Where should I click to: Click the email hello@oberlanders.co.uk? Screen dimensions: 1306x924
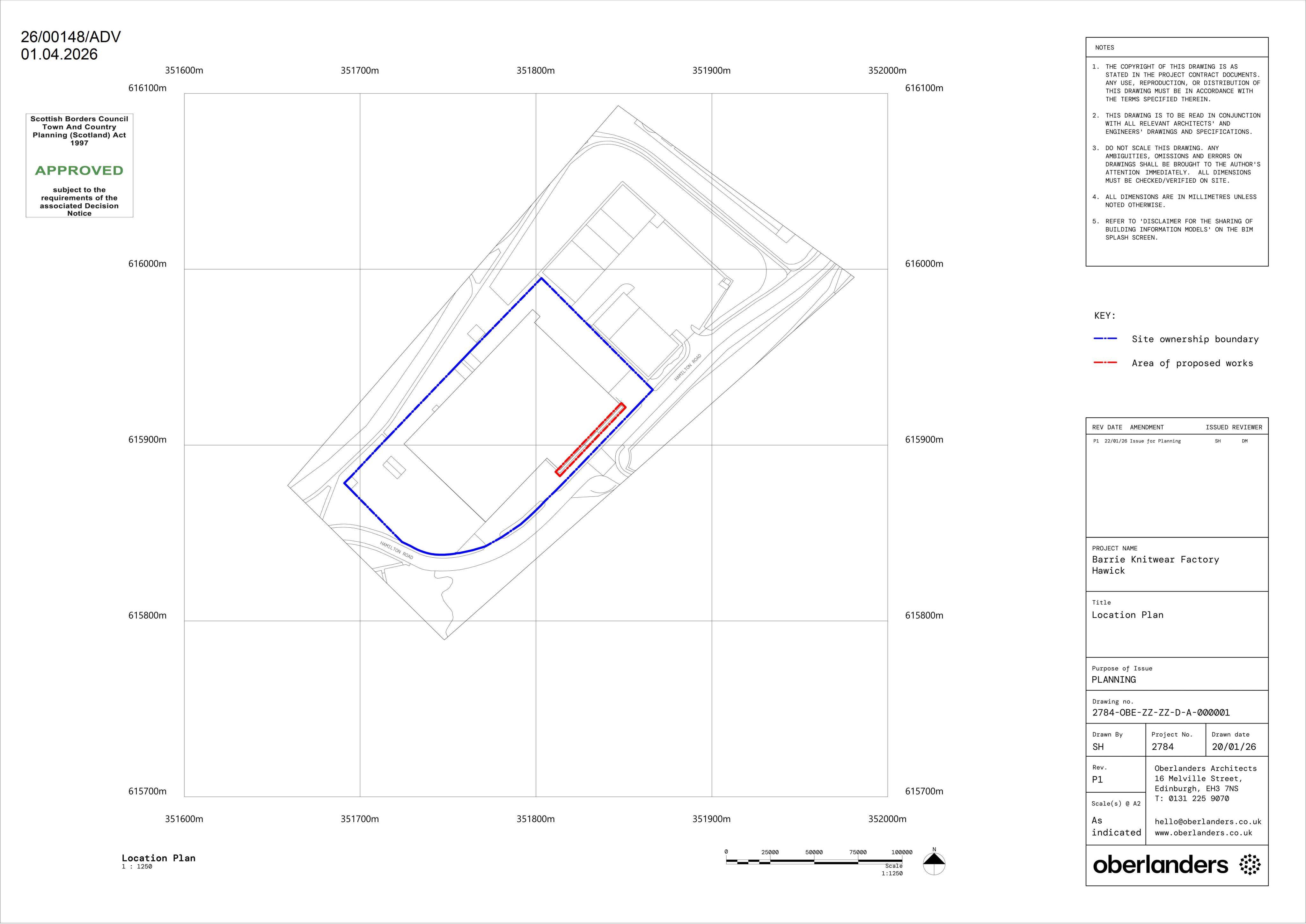tap(1207, 822)
